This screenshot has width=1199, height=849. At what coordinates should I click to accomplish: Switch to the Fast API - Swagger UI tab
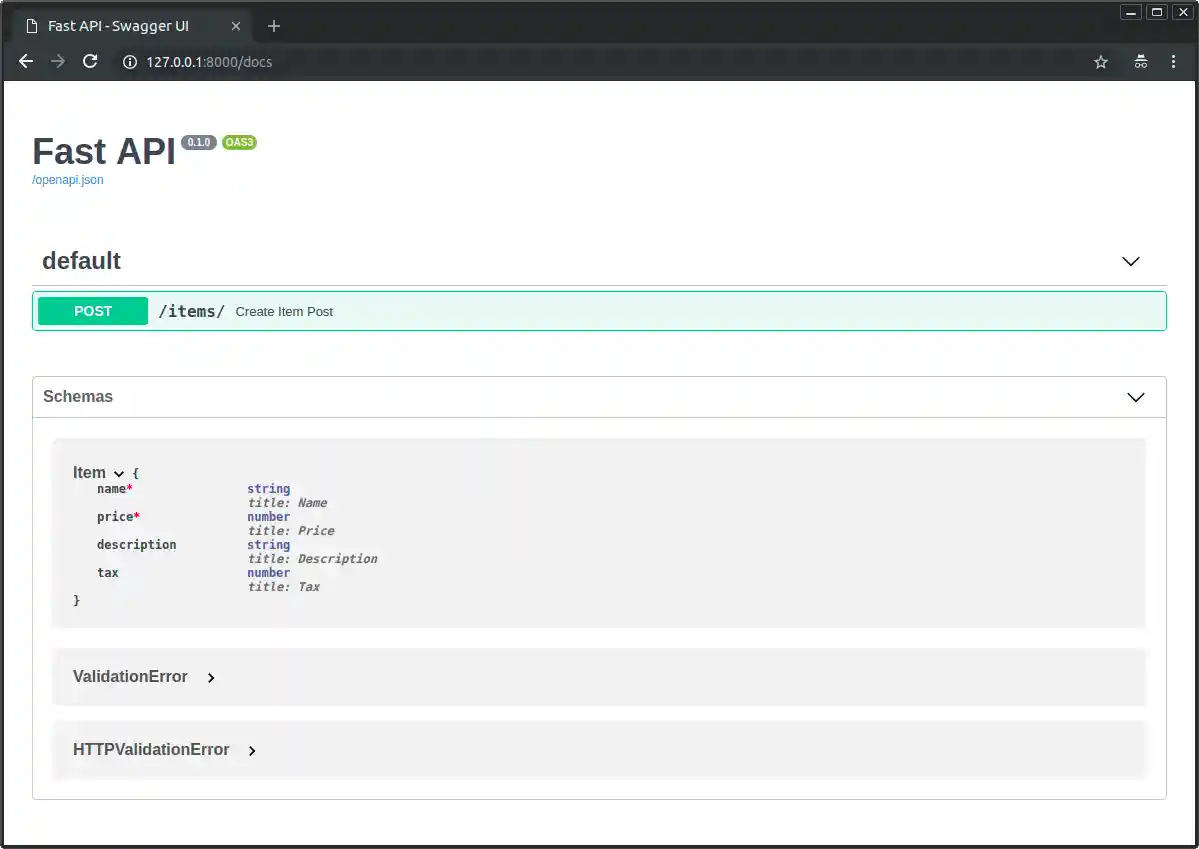[117, 26]
